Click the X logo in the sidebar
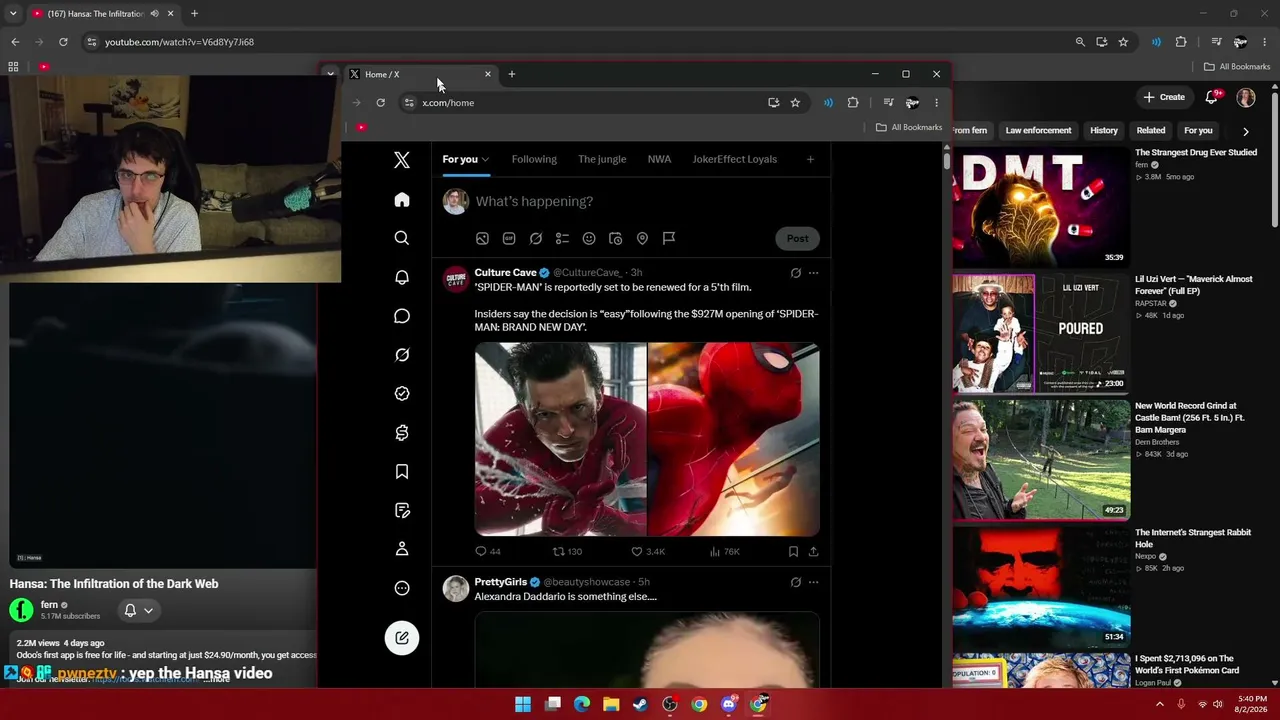Image resolution: width=1280 pixels, height=720 pixels. point(402,160)
